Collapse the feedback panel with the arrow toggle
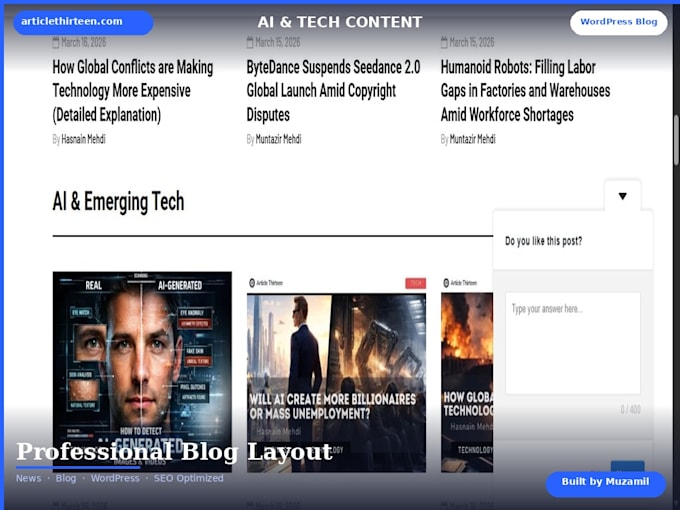 (x=622, y=196)
